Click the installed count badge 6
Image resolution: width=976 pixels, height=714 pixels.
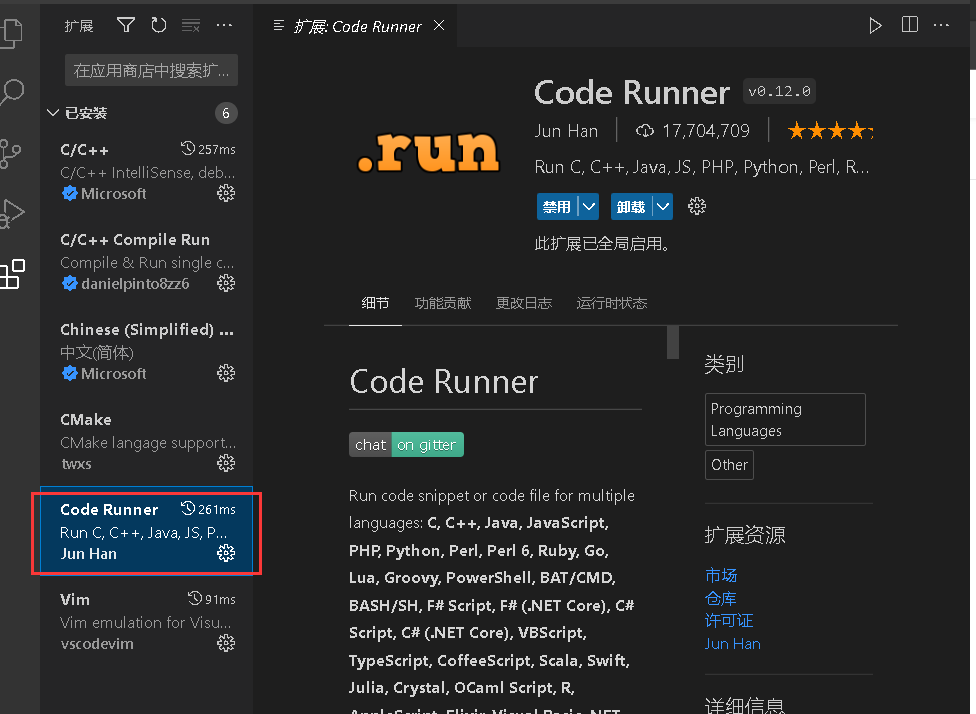[x=226, y=113]
